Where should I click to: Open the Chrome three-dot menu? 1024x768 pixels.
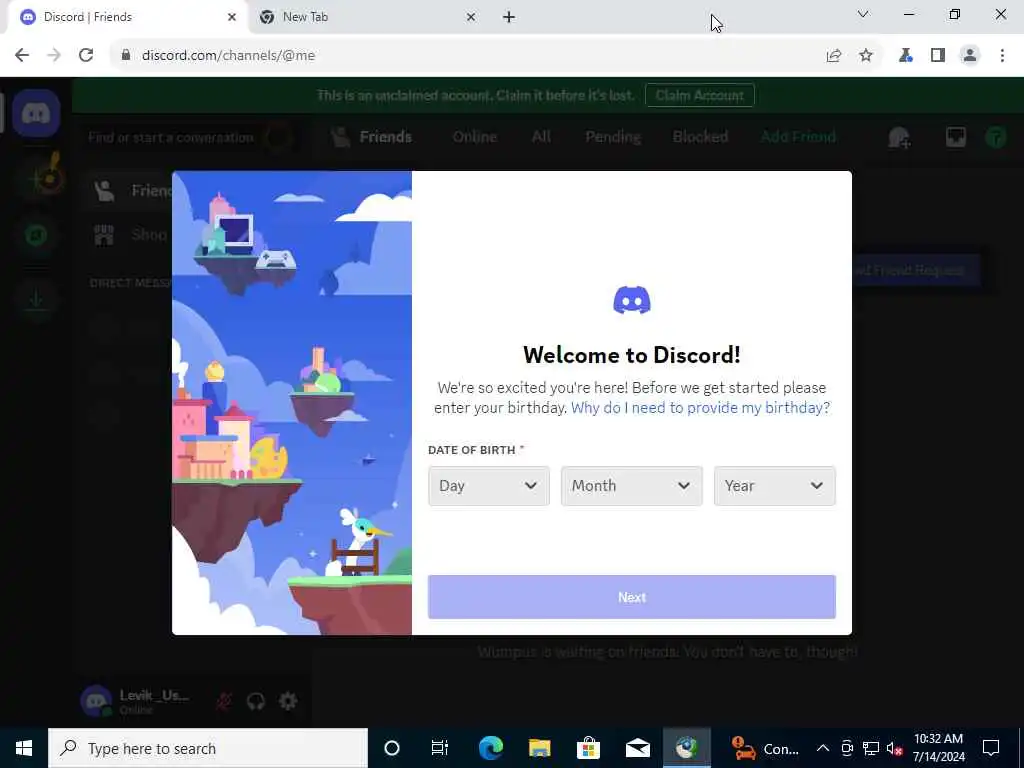[1002, 56]
